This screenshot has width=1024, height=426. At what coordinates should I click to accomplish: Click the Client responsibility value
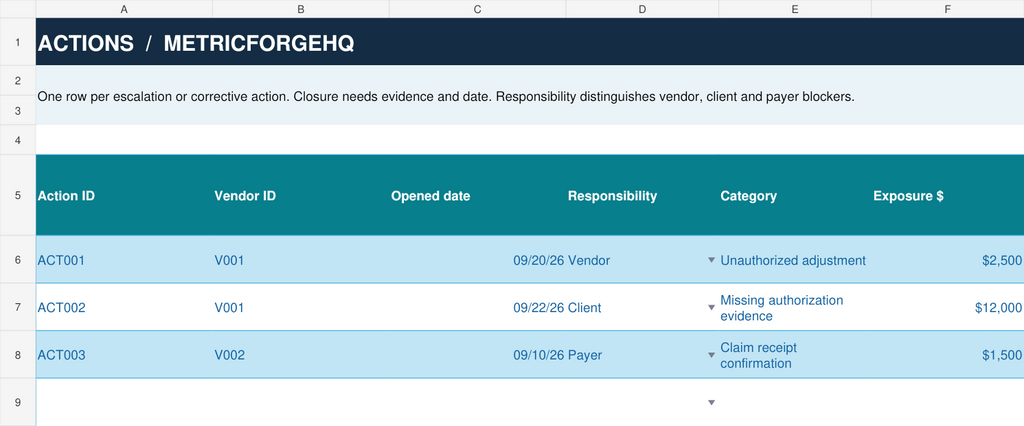click(585, 307)
